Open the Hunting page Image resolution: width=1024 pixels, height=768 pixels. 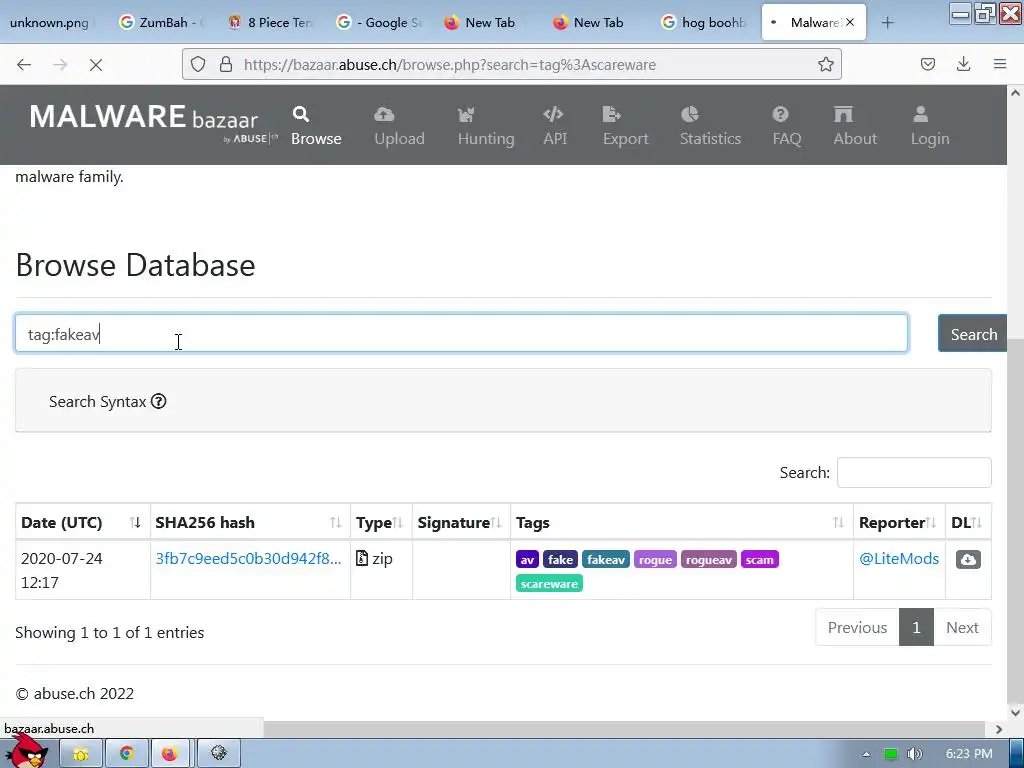(x=486, y=126)
